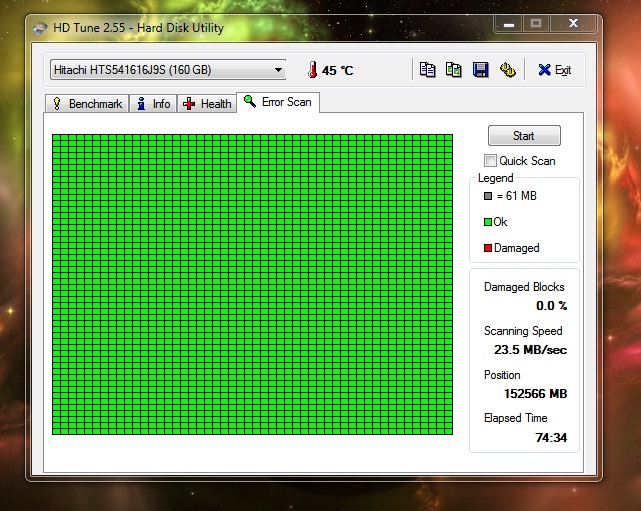Click the Elapsed Time label
The image size is (641, 511).
(515, 418)
